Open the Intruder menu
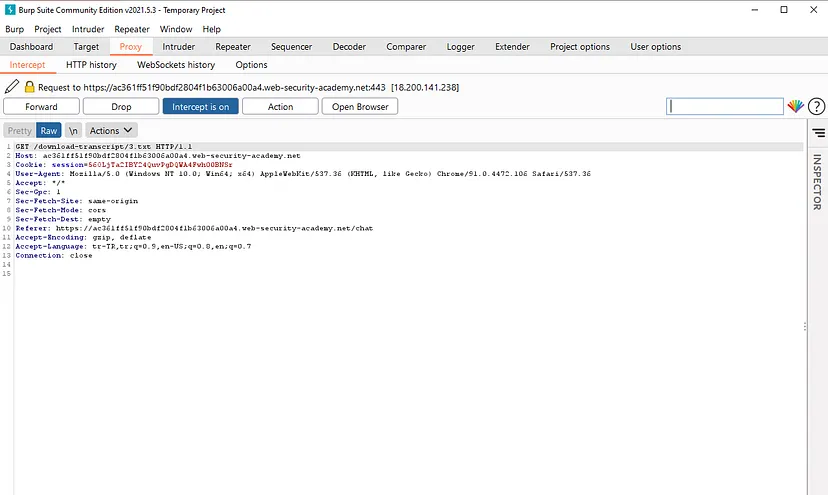Viewport: 828px width, 495px height. point(88,29)
